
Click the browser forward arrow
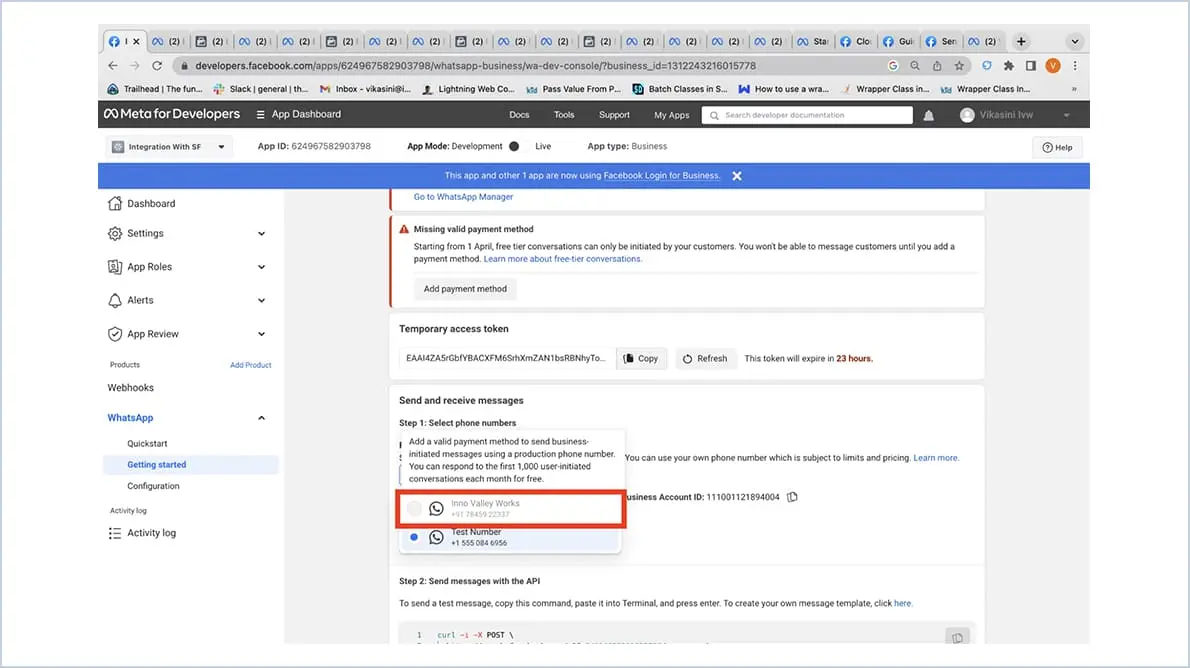point(134,66)
